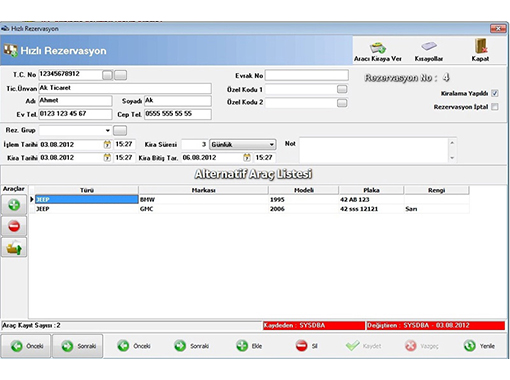Open Kısayollar shortcuts
This screenshot has width=510, height=380.
point(428,51)
